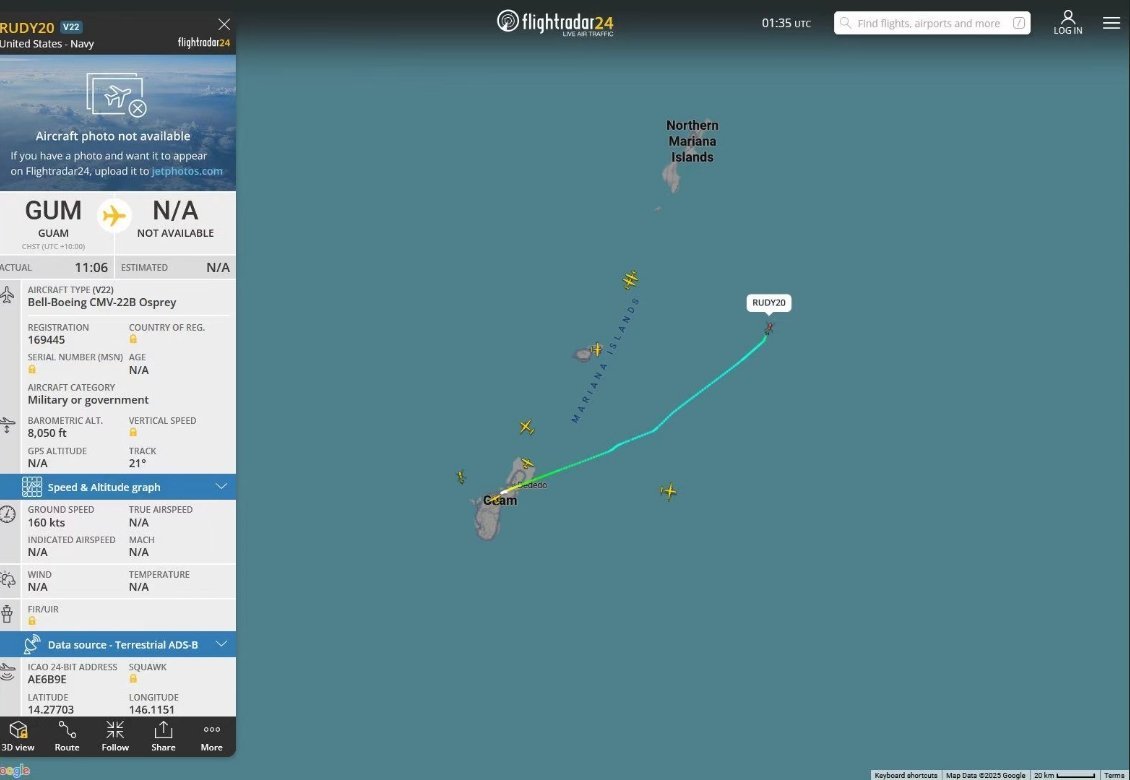Click the V22 aircraft type badge
The image size is (1130, 780).
click(x=71, y=27)
